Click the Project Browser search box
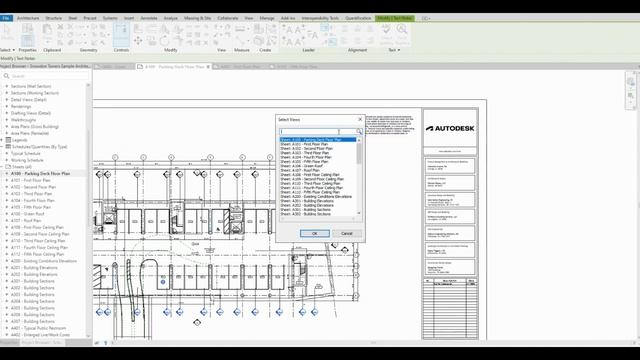The width and height of the screenshot is (640, 360). (x=46, y=76)
